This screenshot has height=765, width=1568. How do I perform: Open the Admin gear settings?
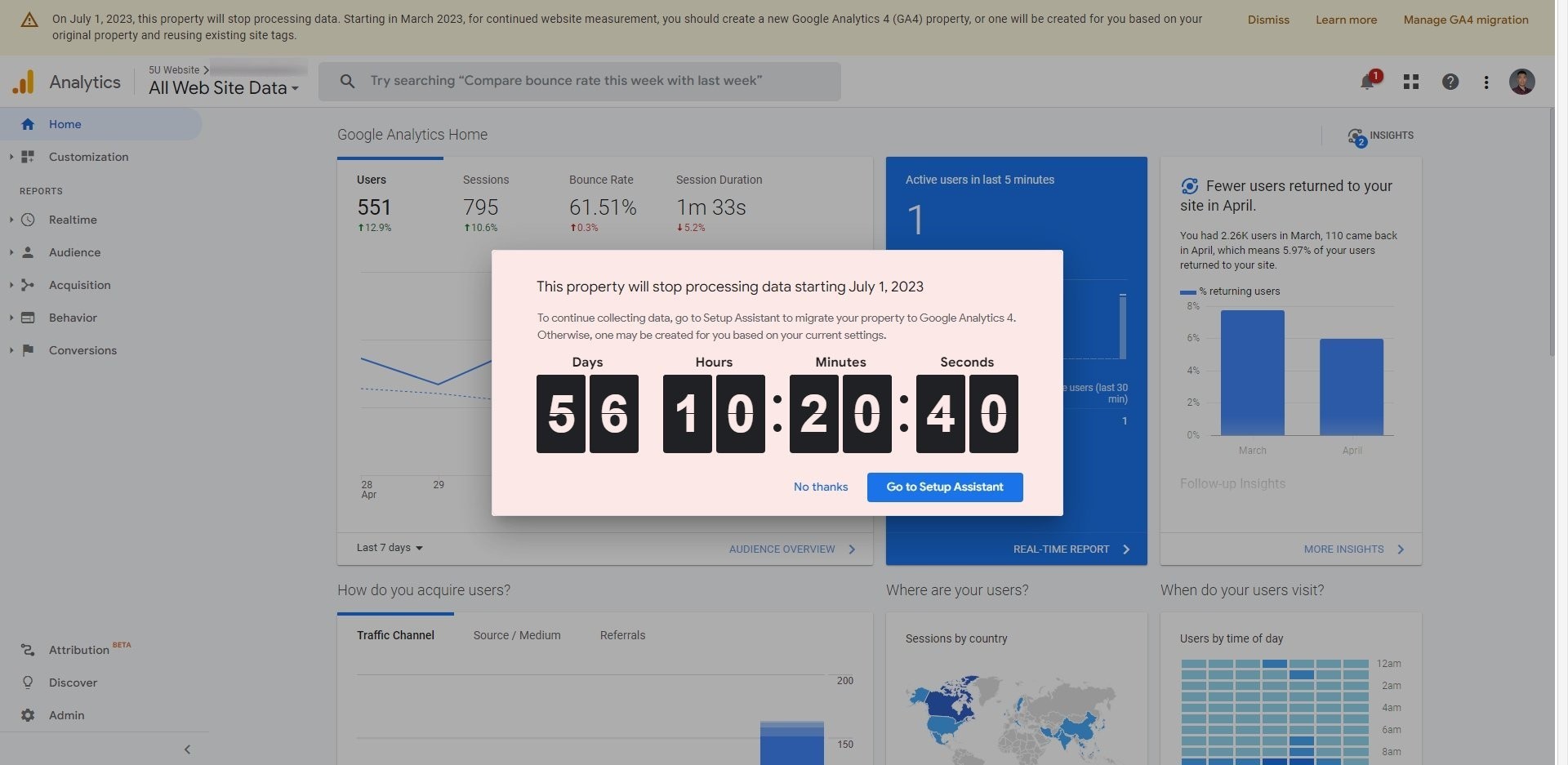pos(28,715)
